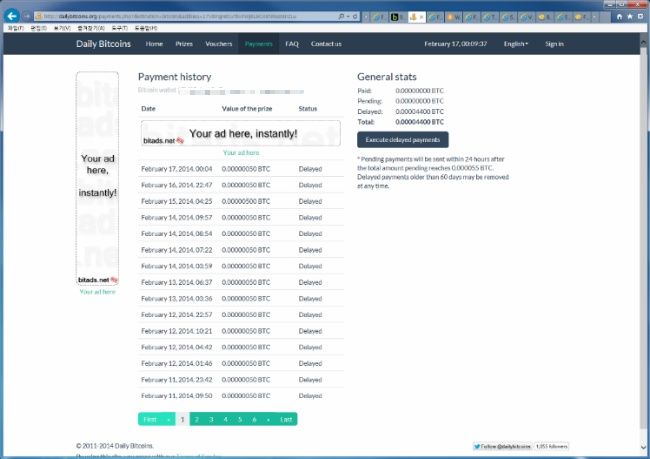Image resolution: width=650 pixels, height=459 pixels.
Task: Click the Twitter followers count bubble
Action: pos(551,447)
